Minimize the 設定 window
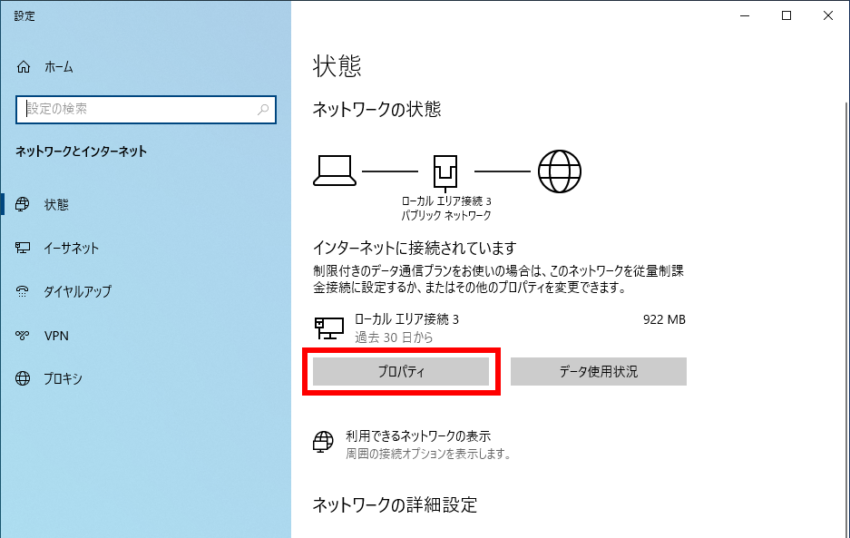Screen dimensions: 850x538 pyautogui.click(x=745, y=16)
